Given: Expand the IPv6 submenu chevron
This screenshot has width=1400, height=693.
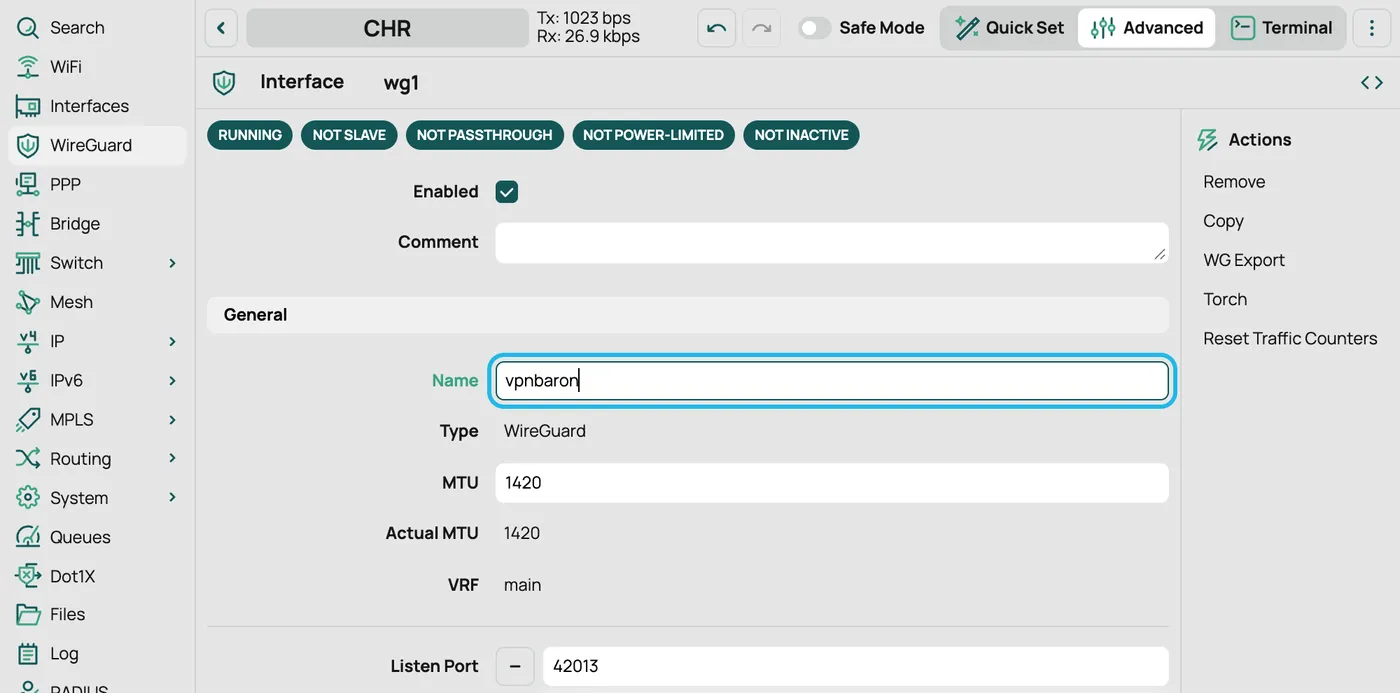Looking at the screenshot, I should pos(172,380).
